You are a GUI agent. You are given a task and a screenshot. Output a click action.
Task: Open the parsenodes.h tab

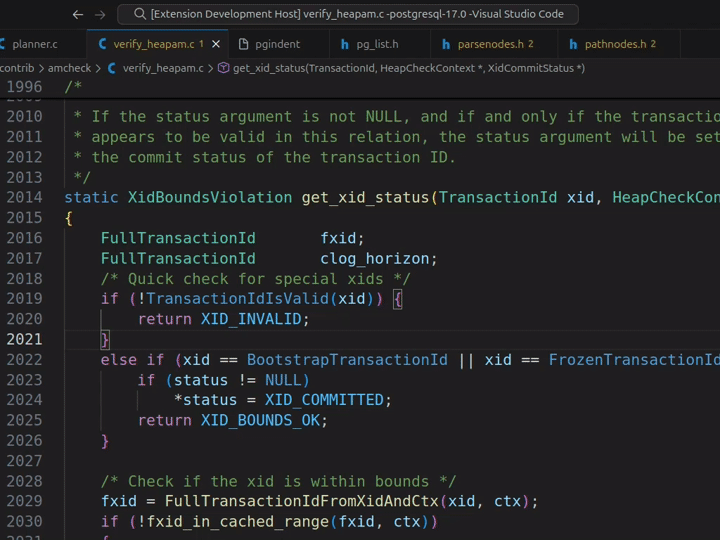pyautogui.click(x=490, y=44)
